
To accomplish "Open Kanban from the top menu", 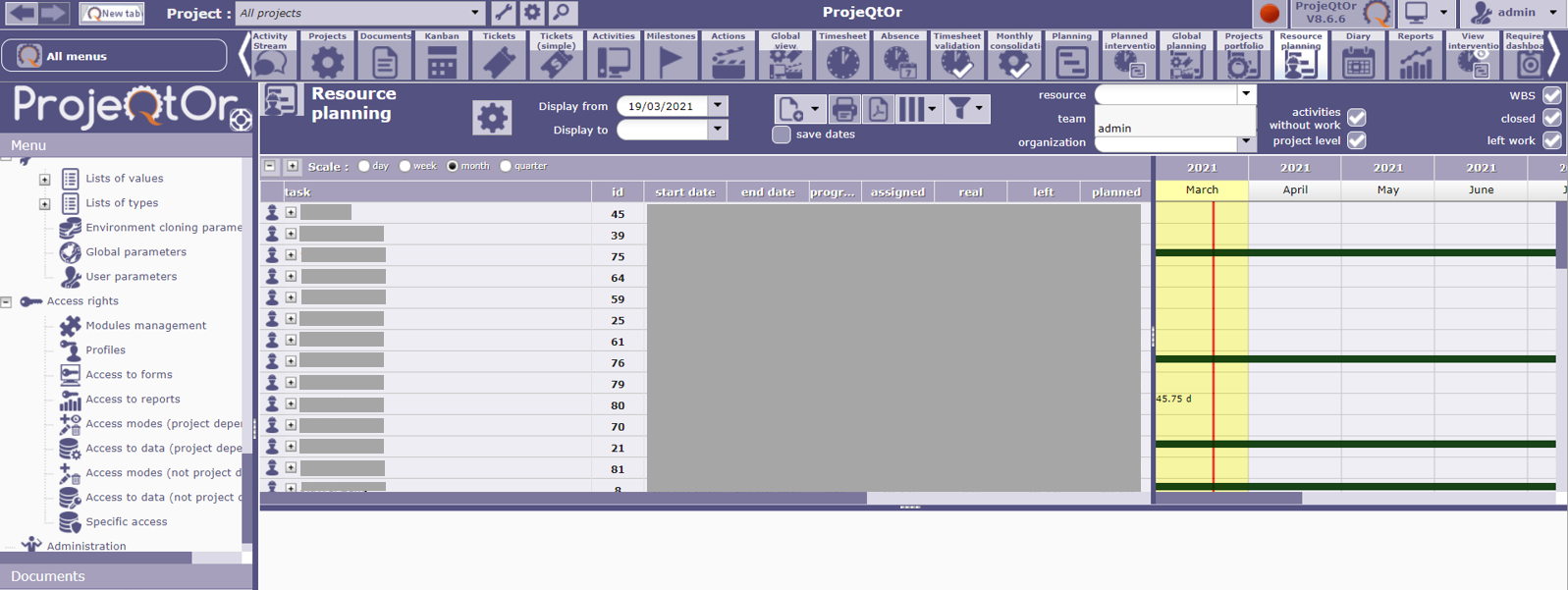I will point(442,56).
